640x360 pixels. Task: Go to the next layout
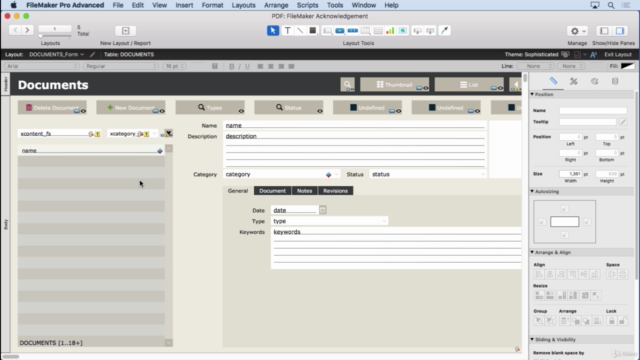(27, 30)
